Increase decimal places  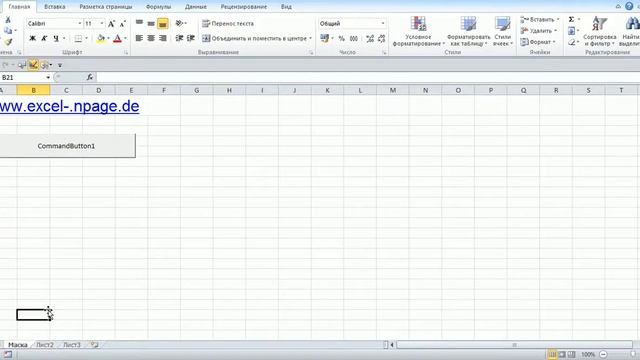[x=370, y=39]
